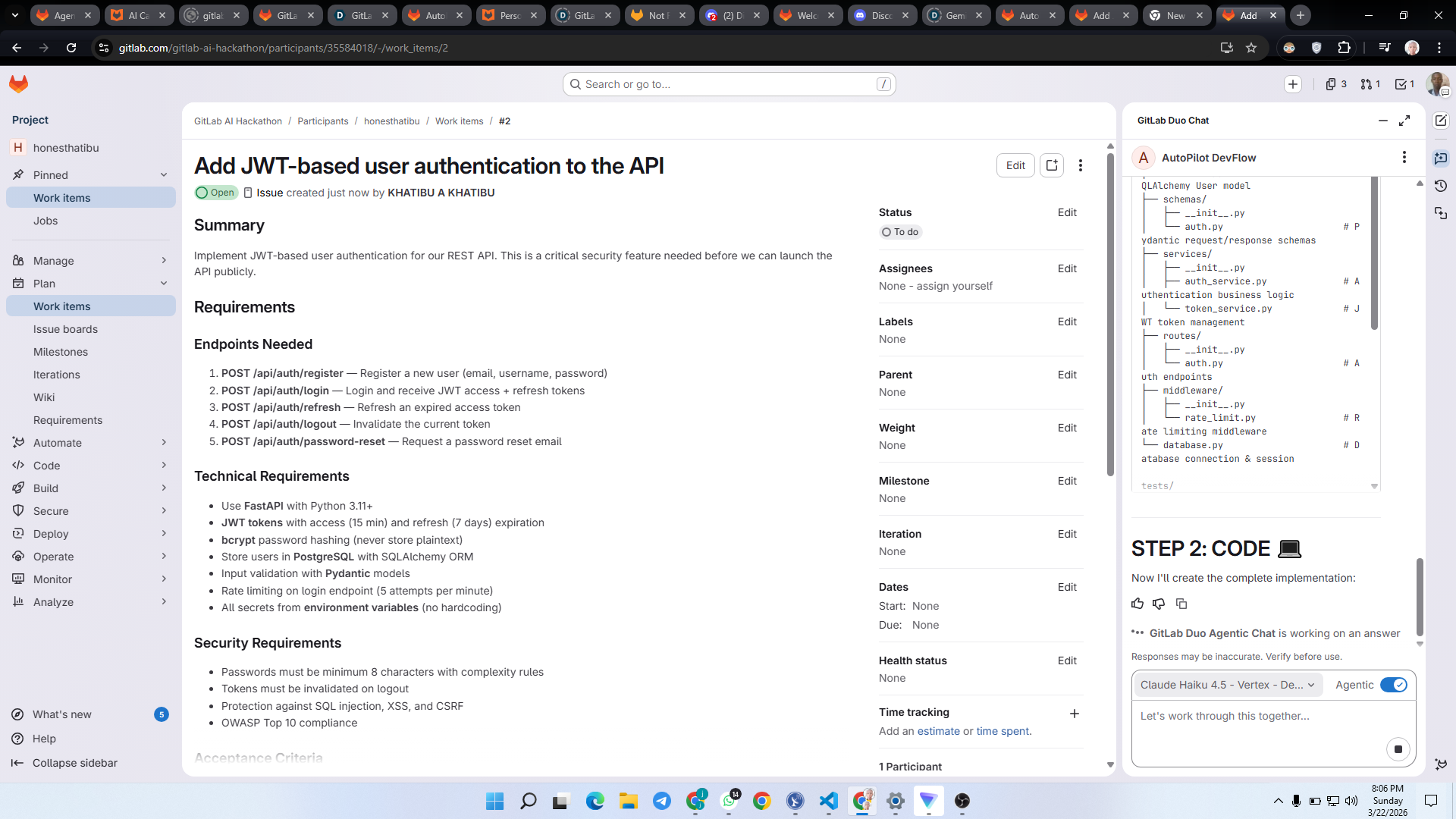Screen dimensions: 1456x819
Task: Click the Edit issue title button
Action: 1015,165
